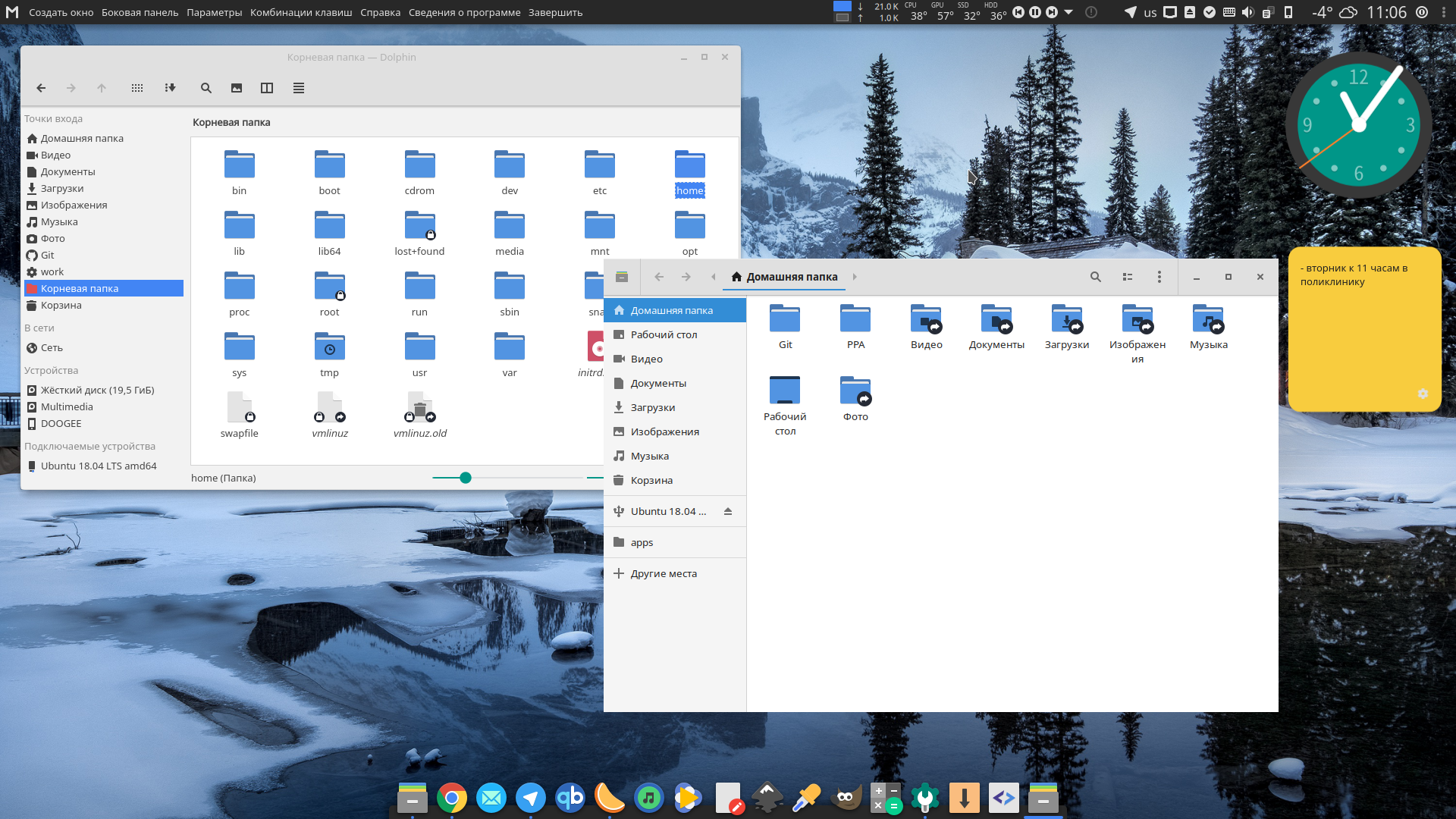Go back using Dolphin's back arrow
Screen dimensions: 1456x819
click(41, 88)
